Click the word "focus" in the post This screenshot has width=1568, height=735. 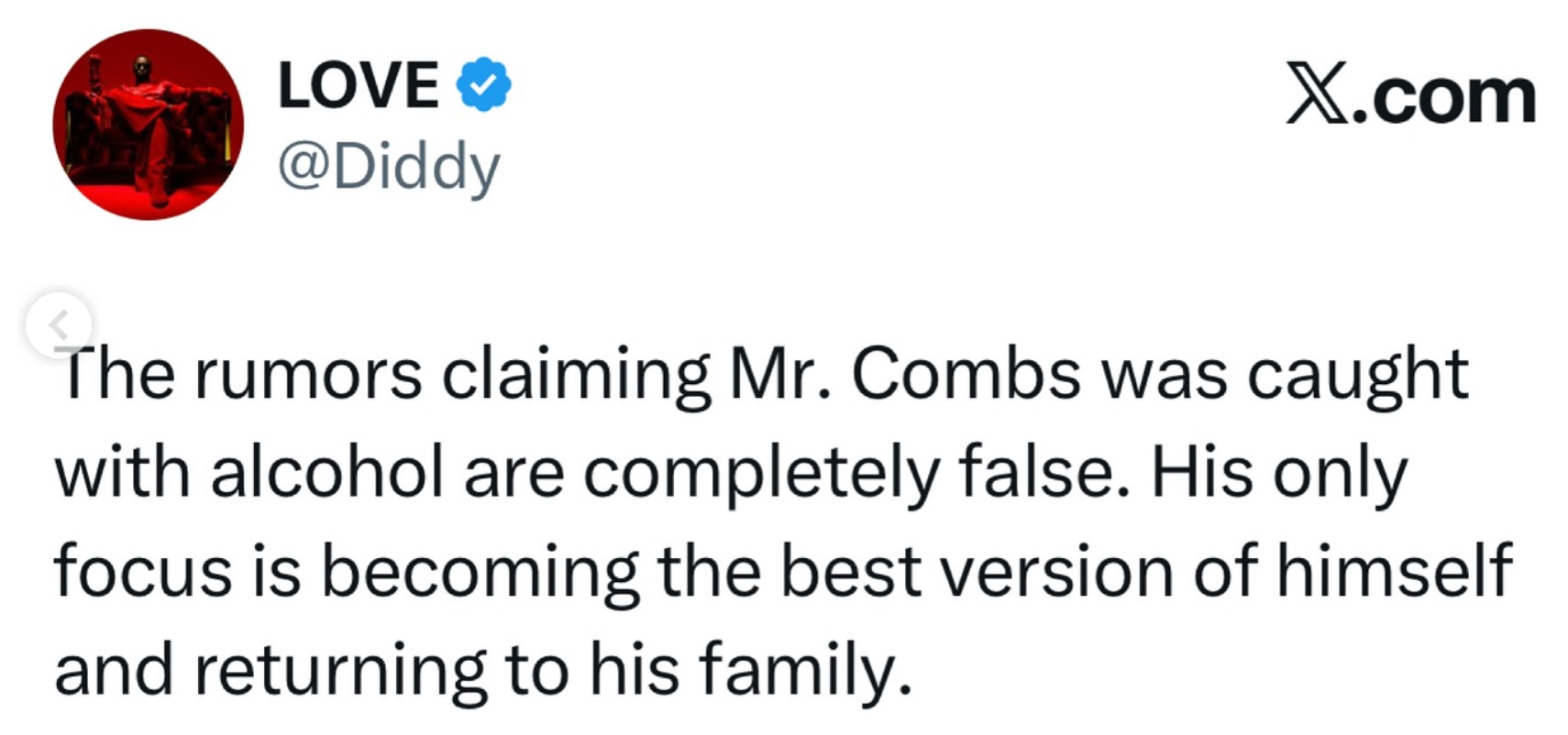pos(143,572)
